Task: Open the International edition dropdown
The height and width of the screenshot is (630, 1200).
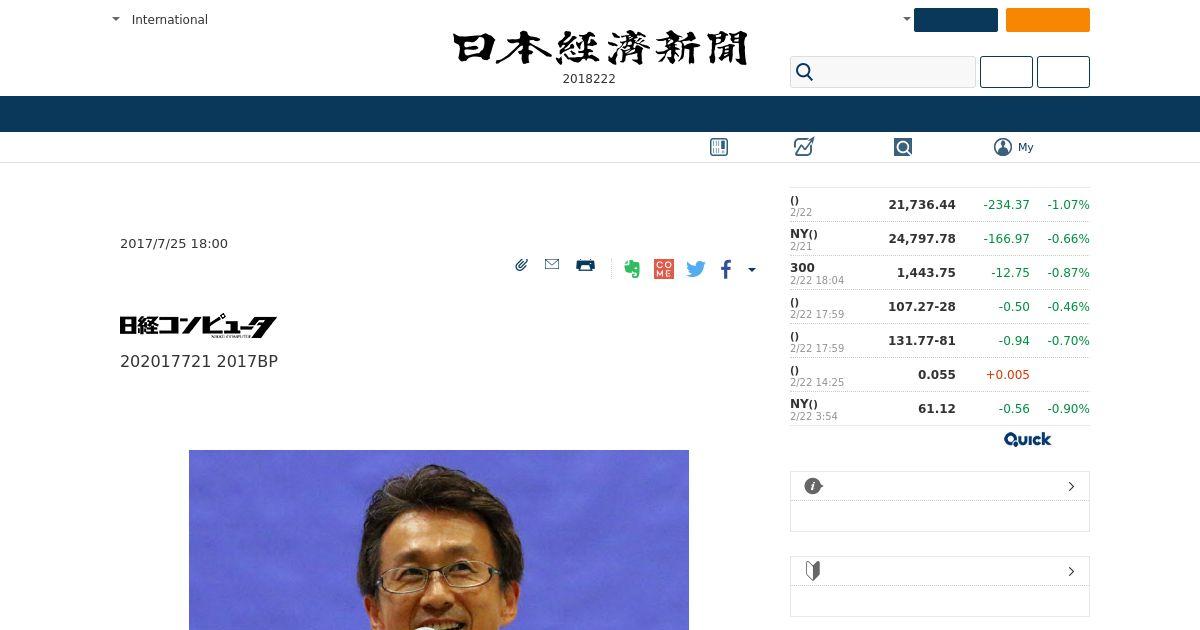Action: click(161, 19)
